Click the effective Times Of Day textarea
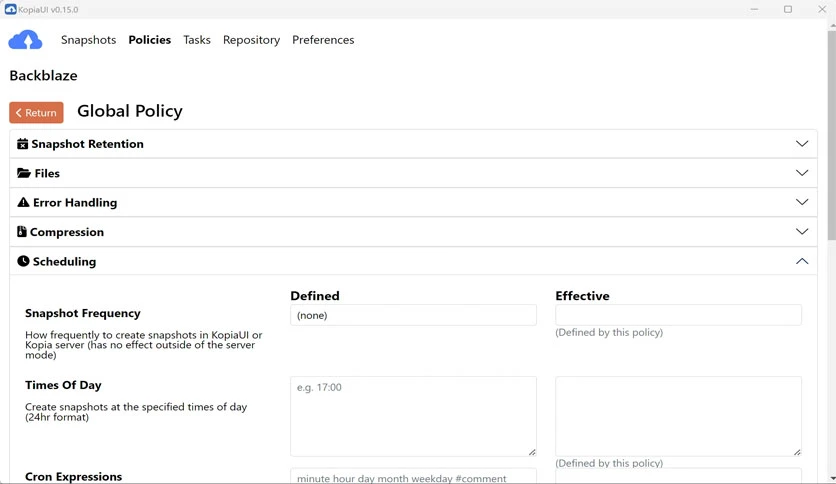The height and width of the screenshot is (484, 836). click(x=678, y=416)
